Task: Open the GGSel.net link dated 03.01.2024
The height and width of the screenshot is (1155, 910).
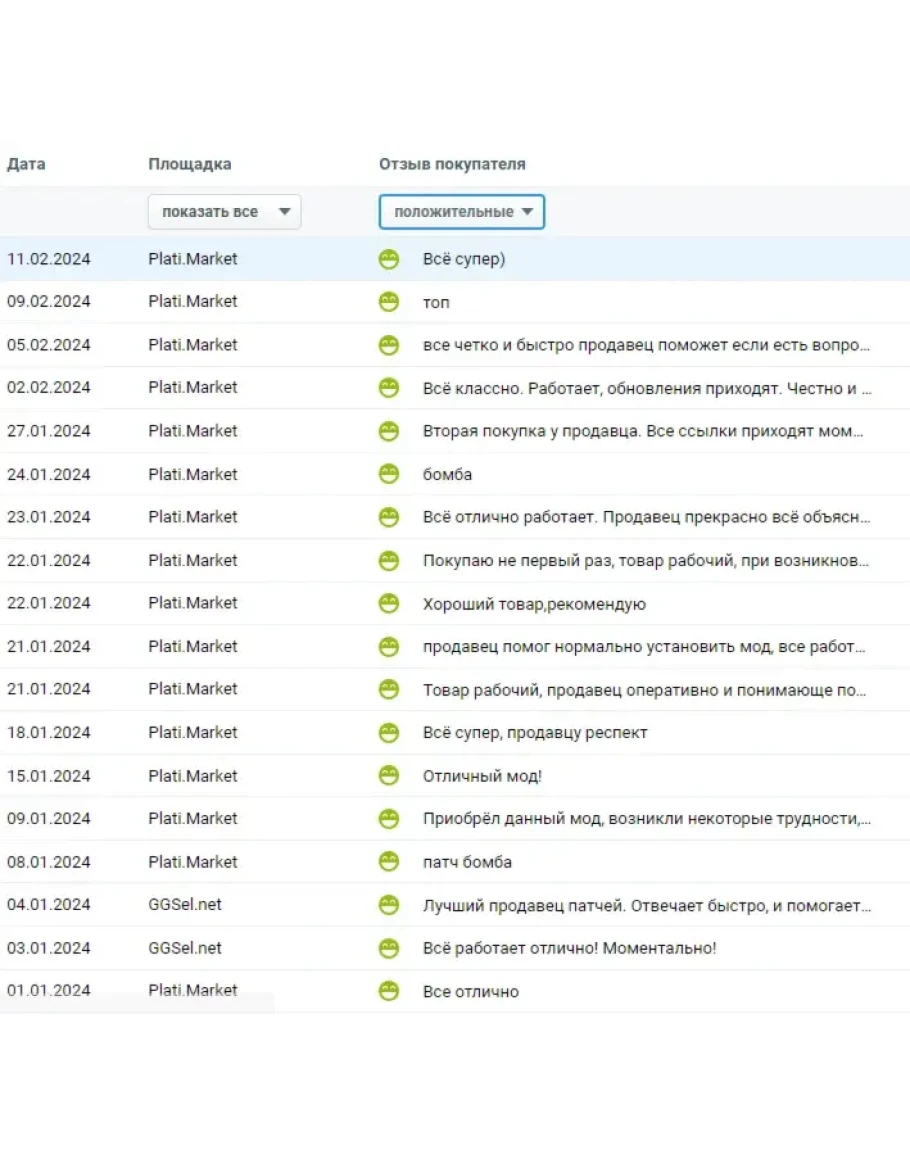Action: [x=185, y=948]
